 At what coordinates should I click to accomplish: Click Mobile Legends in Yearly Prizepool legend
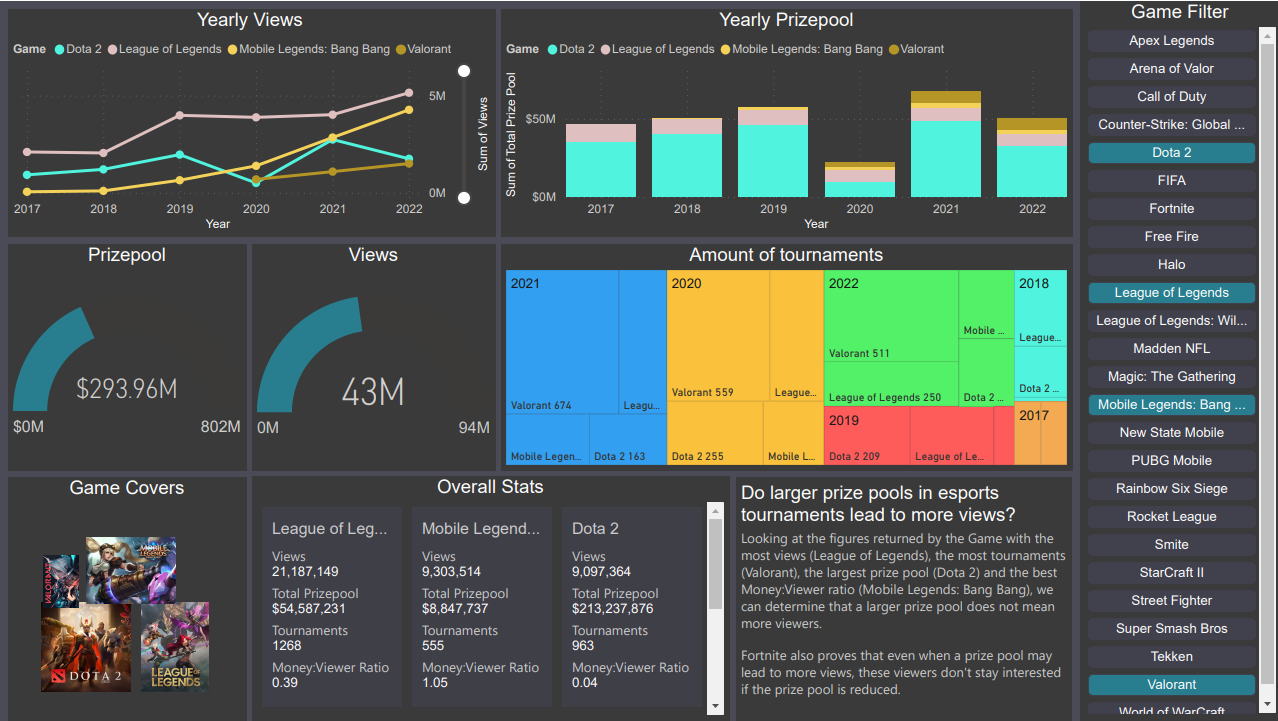click(801, 49)
